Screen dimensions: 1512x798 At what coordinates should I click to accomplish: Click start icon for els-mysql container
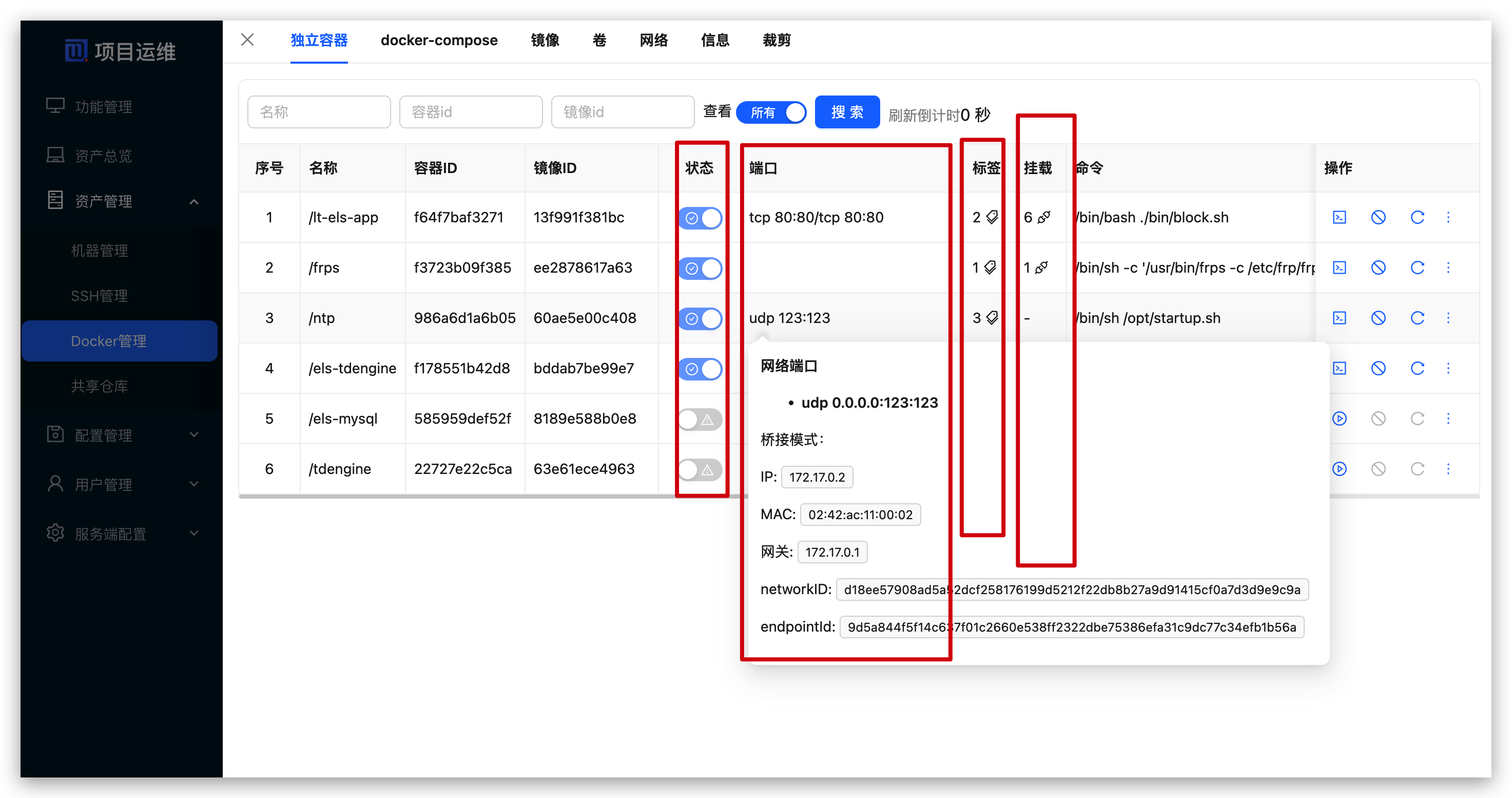(x=1339, y=419)
